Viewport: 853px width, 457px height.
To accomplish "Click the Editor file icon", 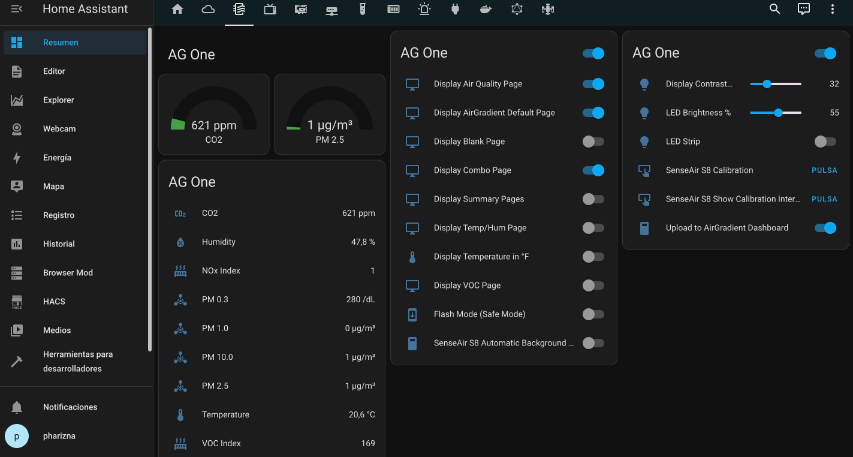I will coord(17,71).
